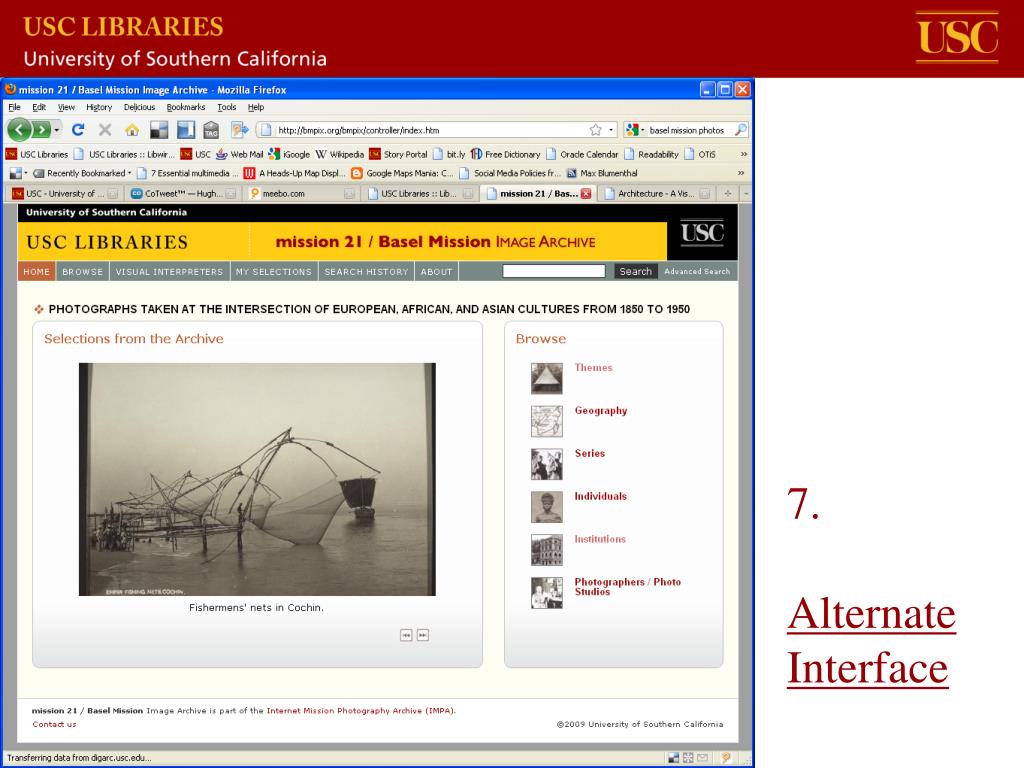Screen dimensions: 1024x768
Task: Switch to the meebo.com tab
Action: 302,193
